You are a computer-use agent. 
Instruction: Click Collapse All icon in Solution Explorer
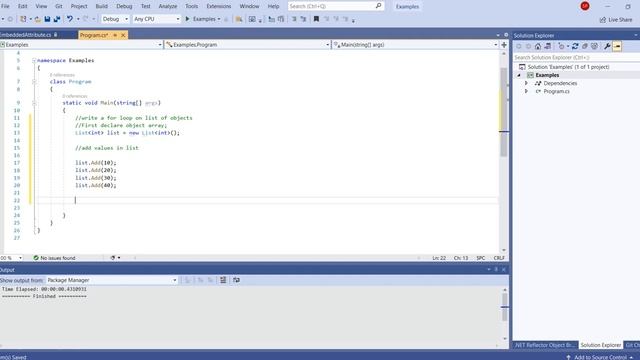(x=584, y=47)
